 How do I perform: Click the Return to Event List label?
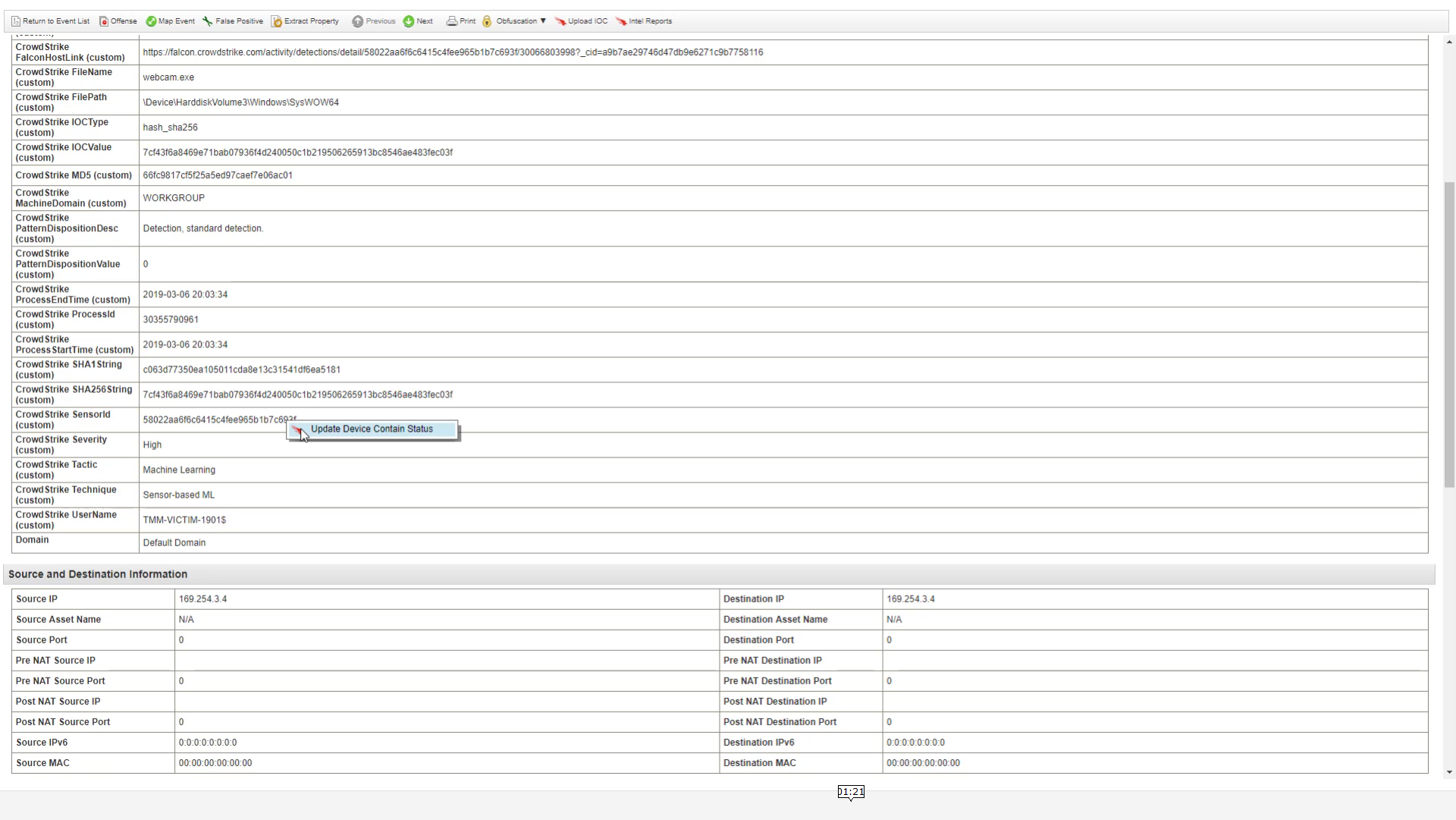click(56, 21)
